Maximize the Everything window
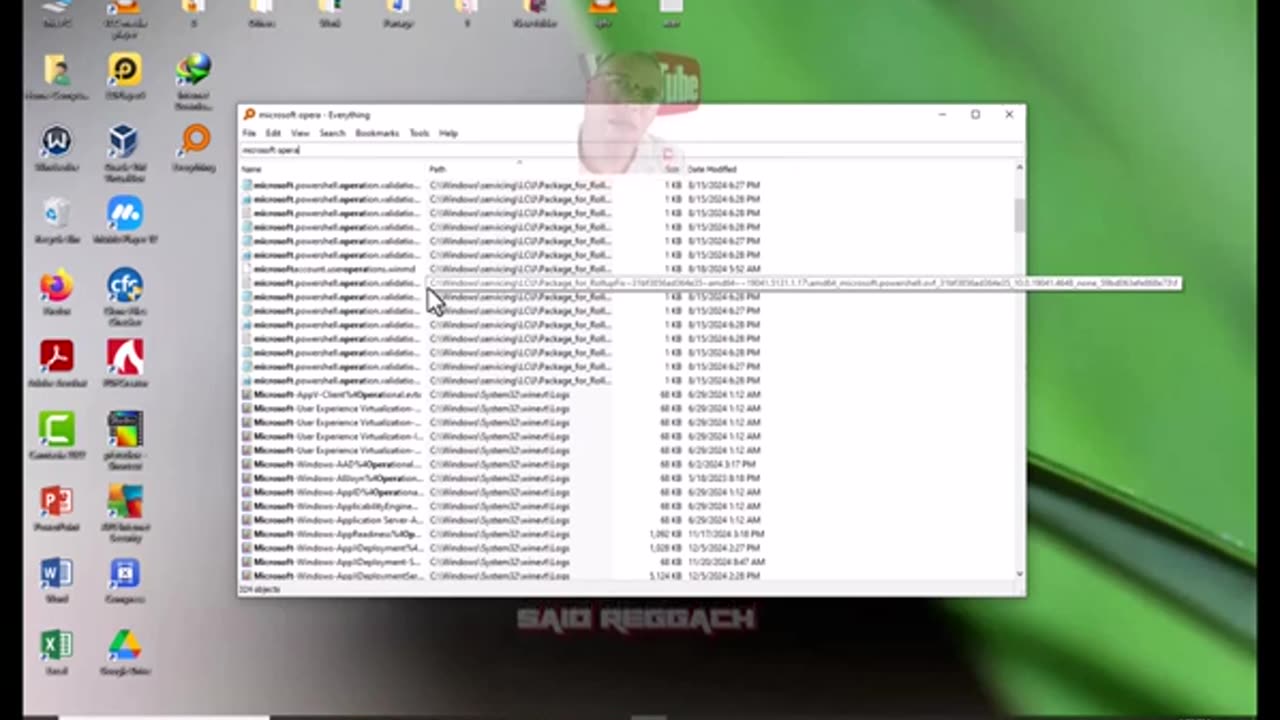This screenshot has width=1280, height=720. coord(975,114)
